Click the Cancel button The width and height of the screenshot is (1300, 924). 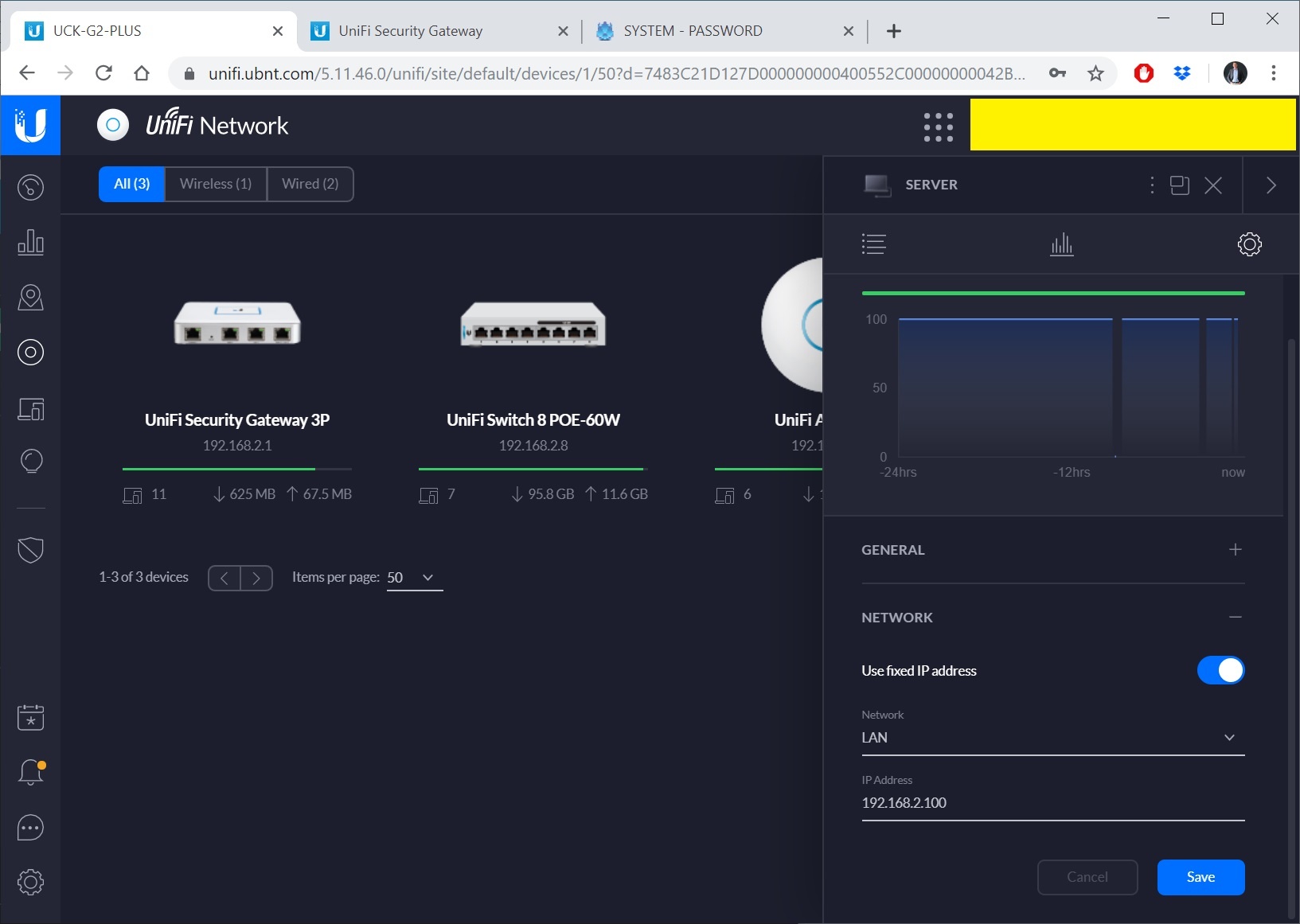(1087, 877)
